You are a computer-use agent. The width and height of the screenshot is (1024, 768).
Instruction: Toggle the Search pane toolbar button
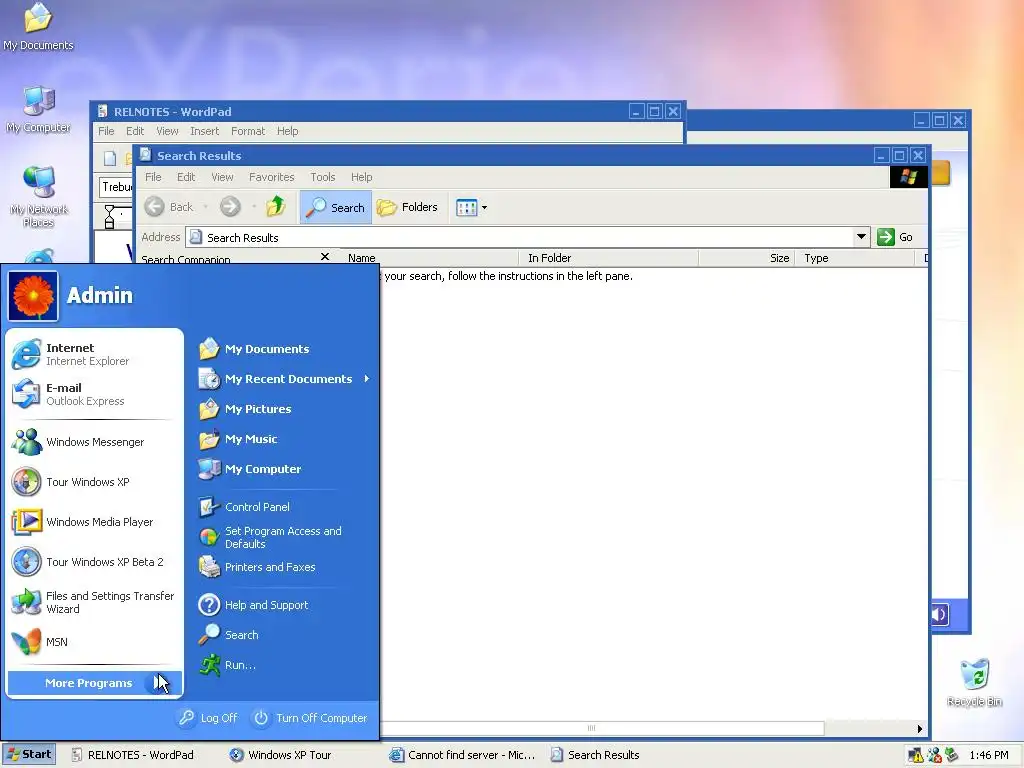pos(336,207)
